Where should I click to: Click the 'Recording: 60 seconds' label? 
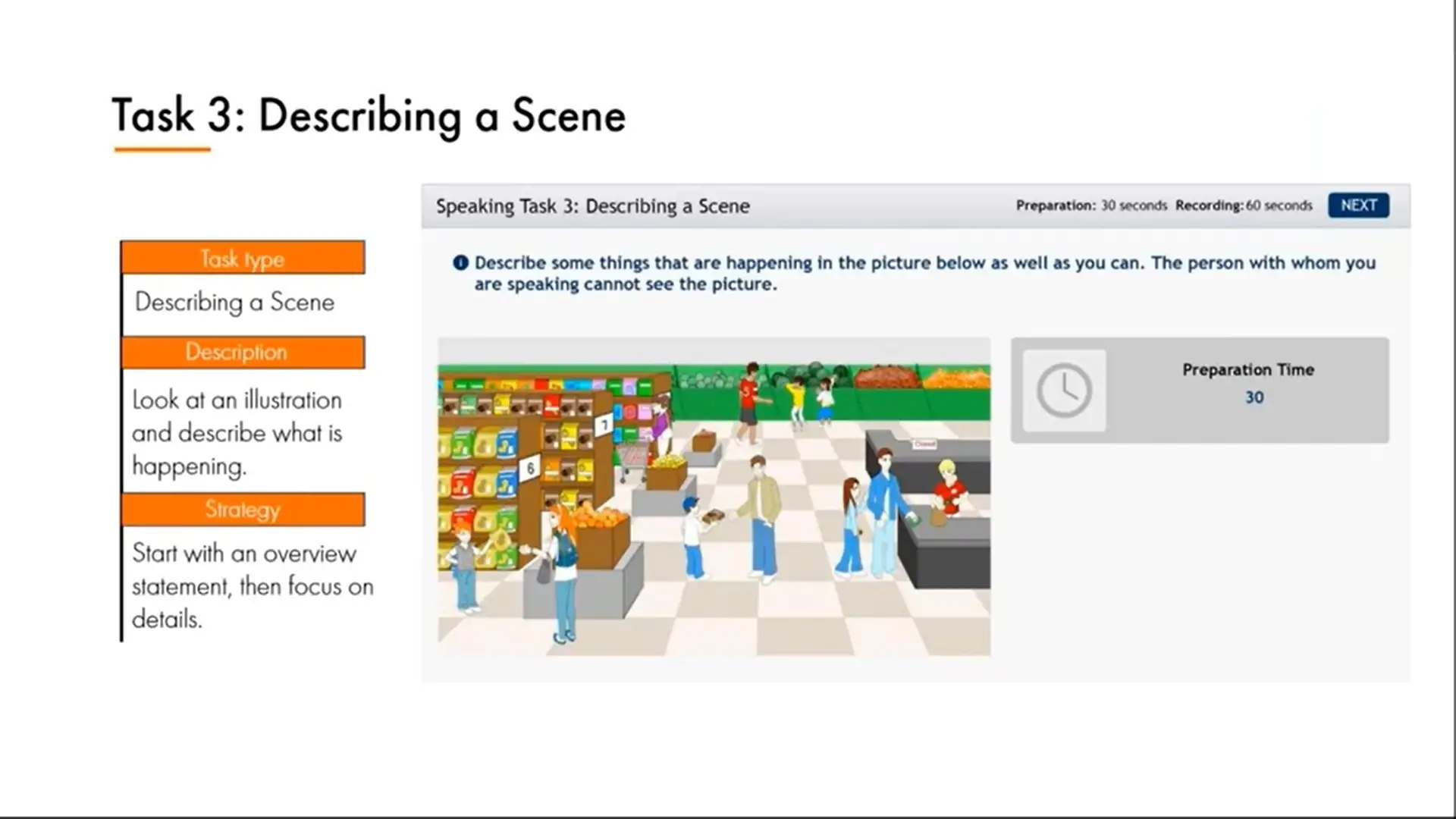(x=1244, y=206)
